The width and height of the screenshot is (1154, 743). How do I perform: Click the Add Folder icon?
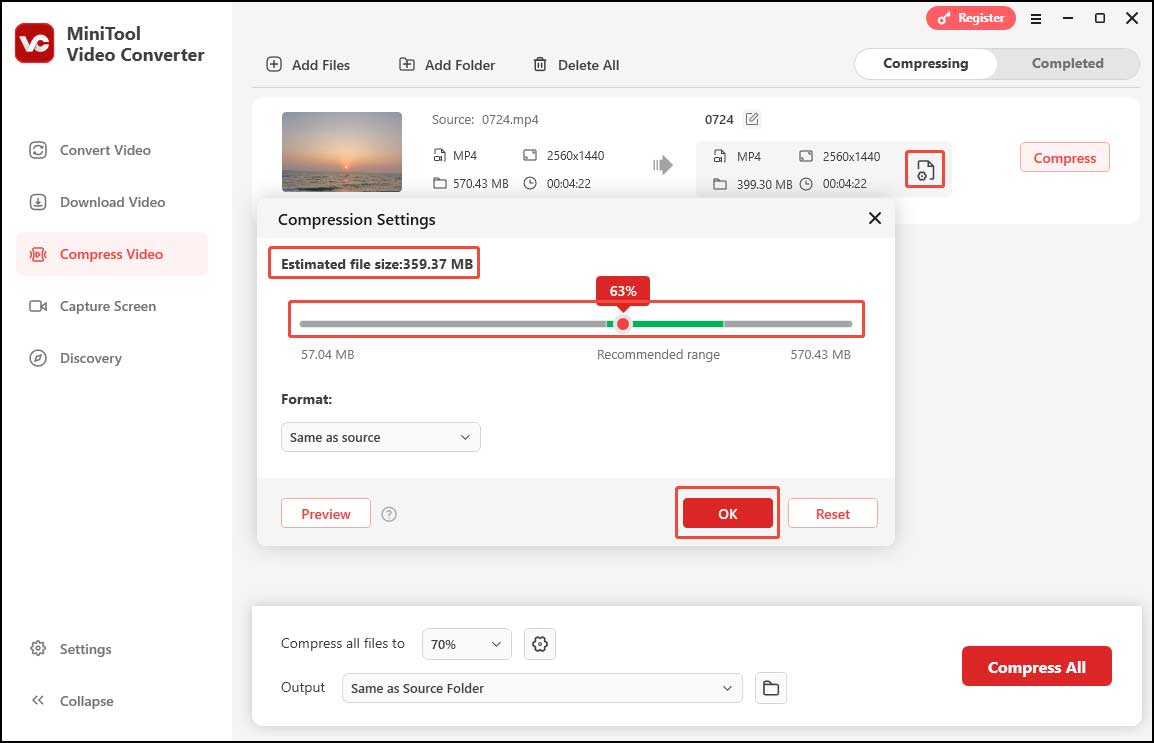[406, 64]
